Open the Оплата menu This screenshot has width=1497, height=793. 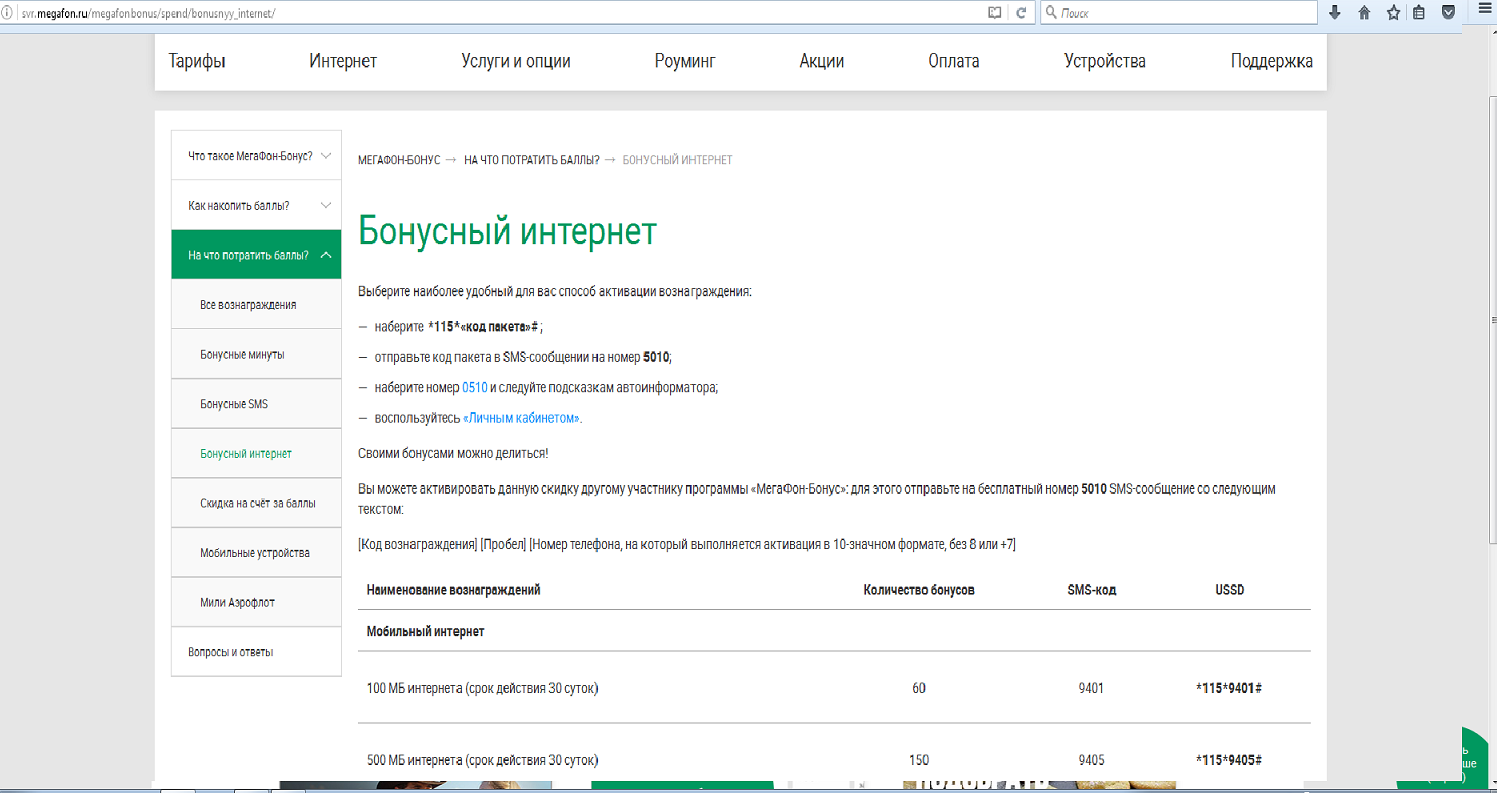[x=954, y=61]
